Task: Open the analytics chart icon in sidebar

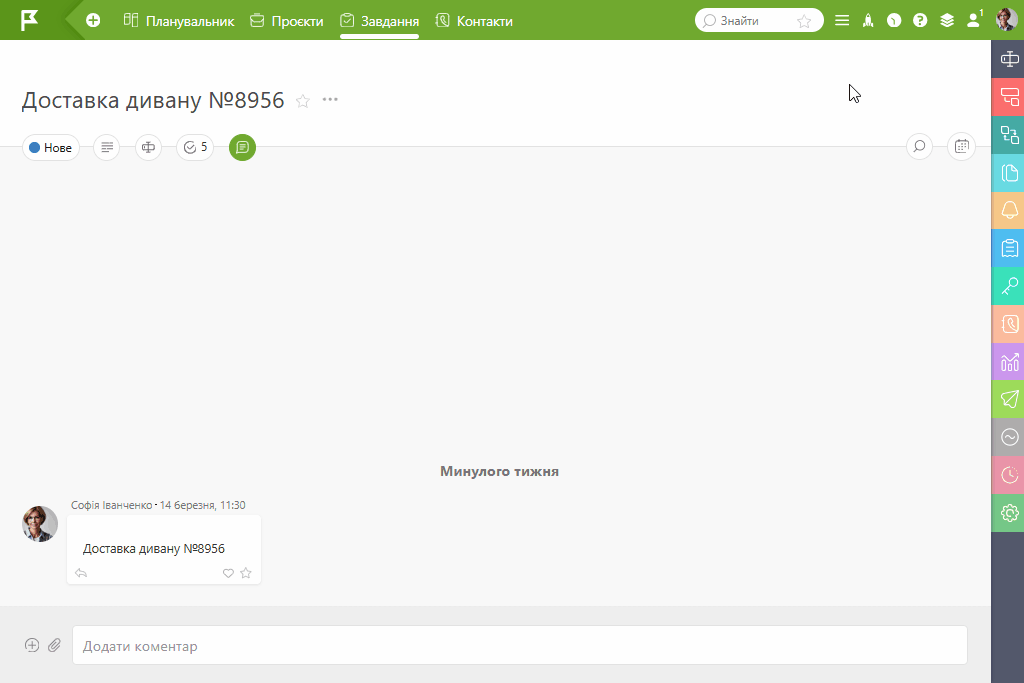Action: tap(1009, 361)
